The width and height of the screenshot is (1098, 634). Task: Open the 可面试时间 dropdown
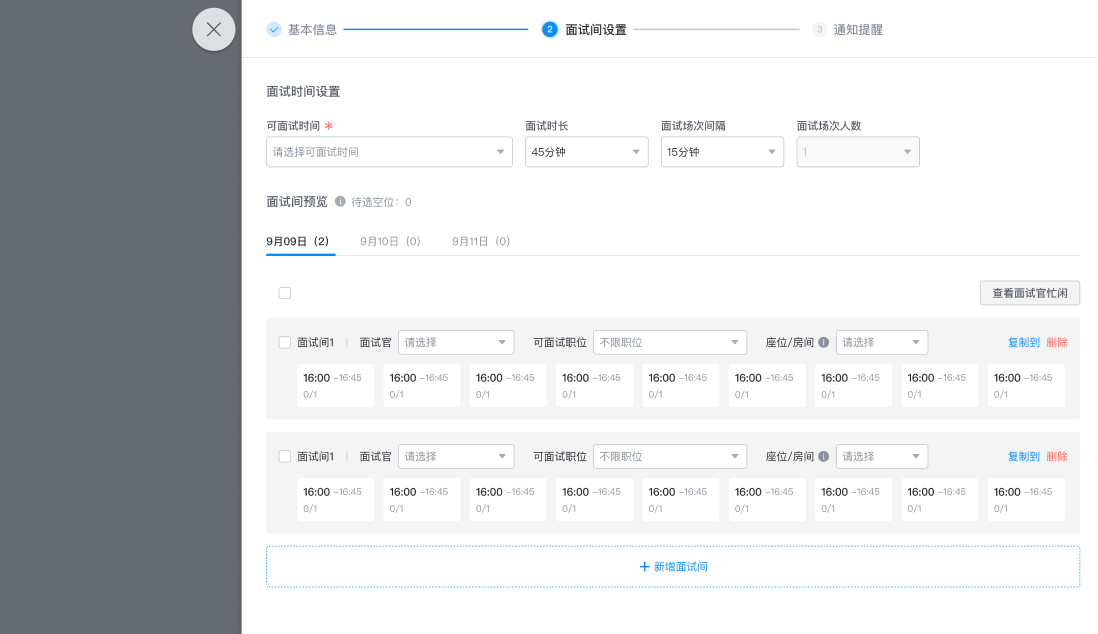pyautogui.click(x=389, y=152)
